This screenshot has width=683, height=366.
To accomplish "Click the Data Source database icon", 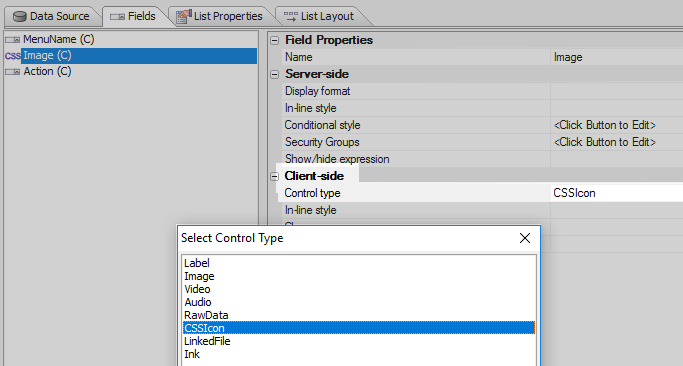I will (20, 17).
